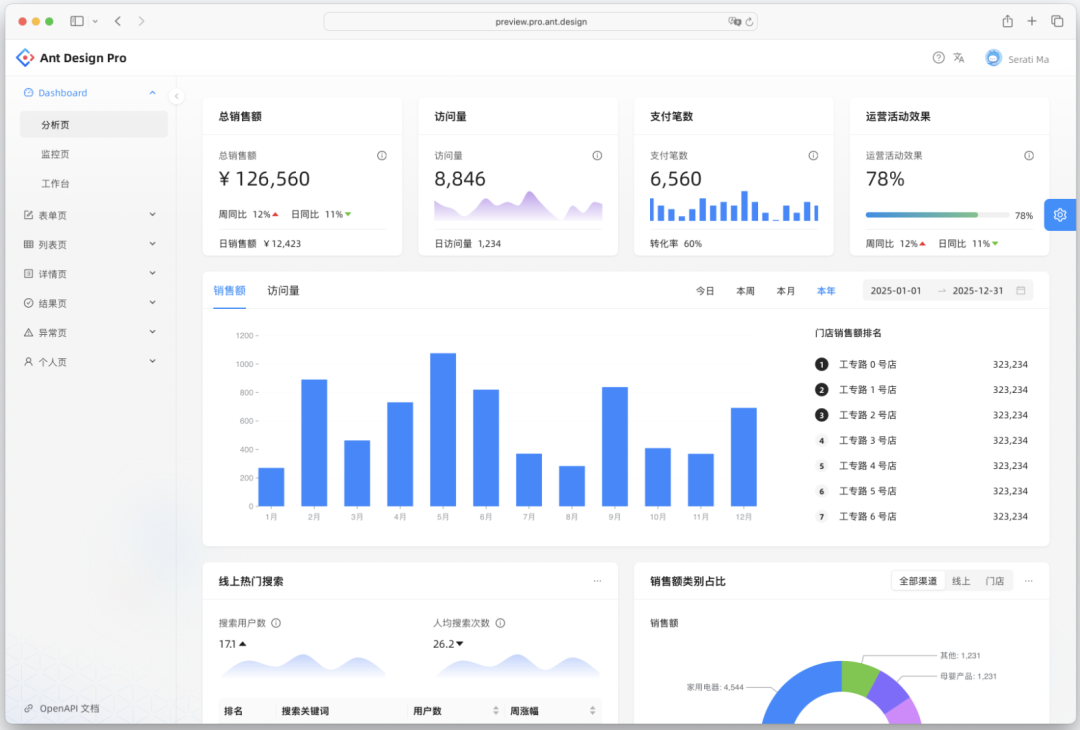Image resolution: width=1080 pixels, height=730 pixels.
Task: Go back with browser back arrow
Action: (118, 21)
